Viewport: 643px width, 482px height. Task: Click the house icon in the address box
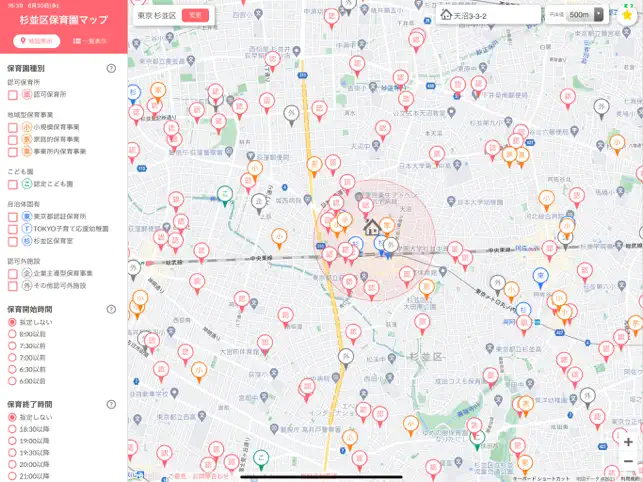coord(446,15)
